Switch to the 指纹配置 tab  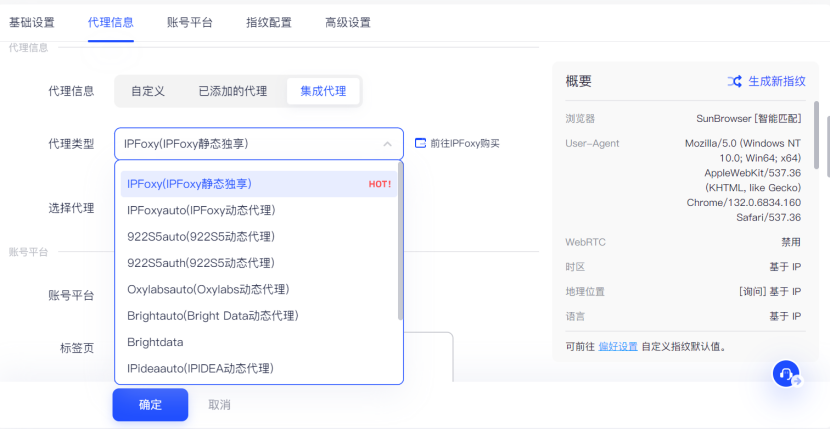(269, 22)
